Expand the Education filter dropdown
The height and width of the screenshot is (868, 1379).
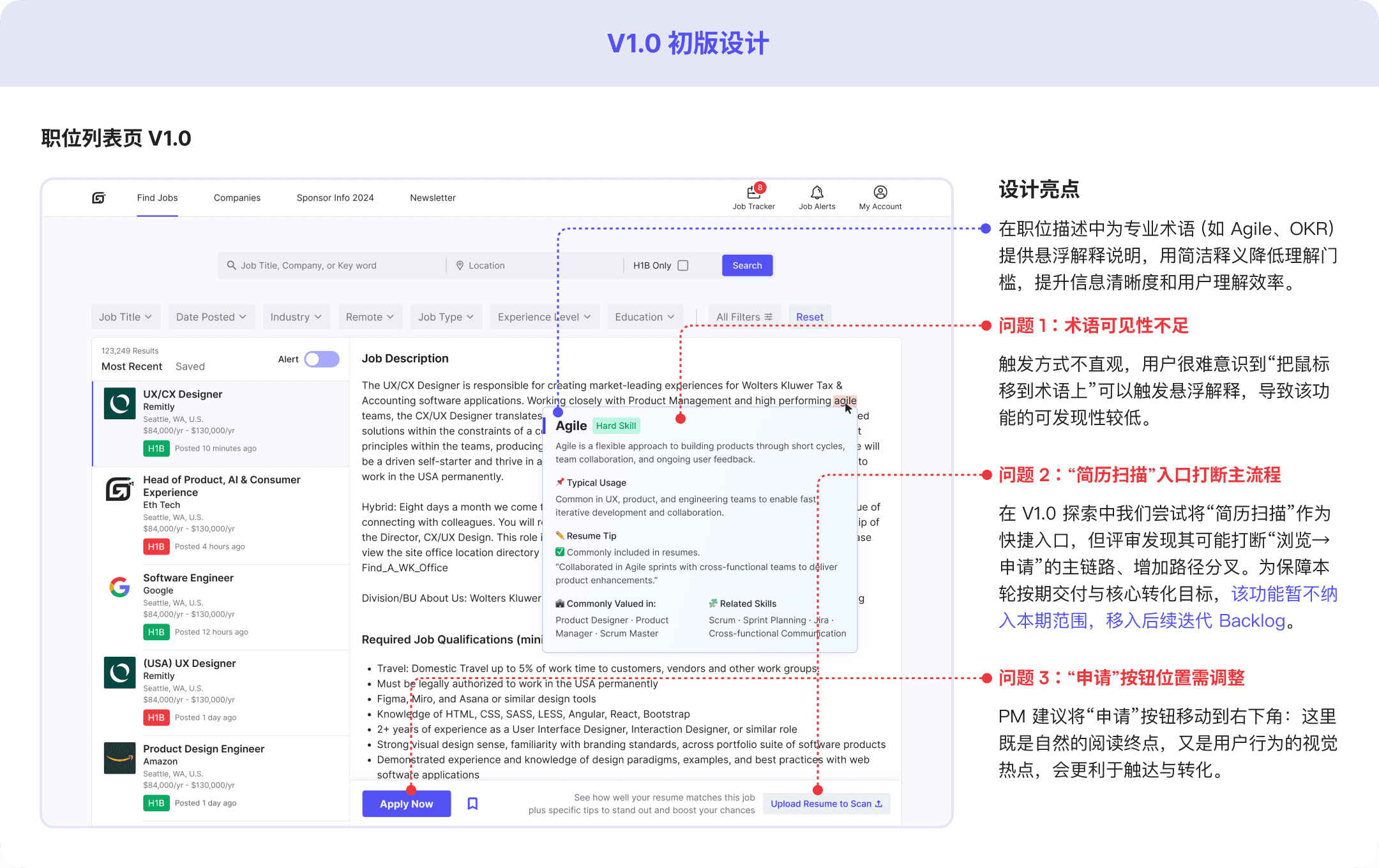tap(644, 317)
